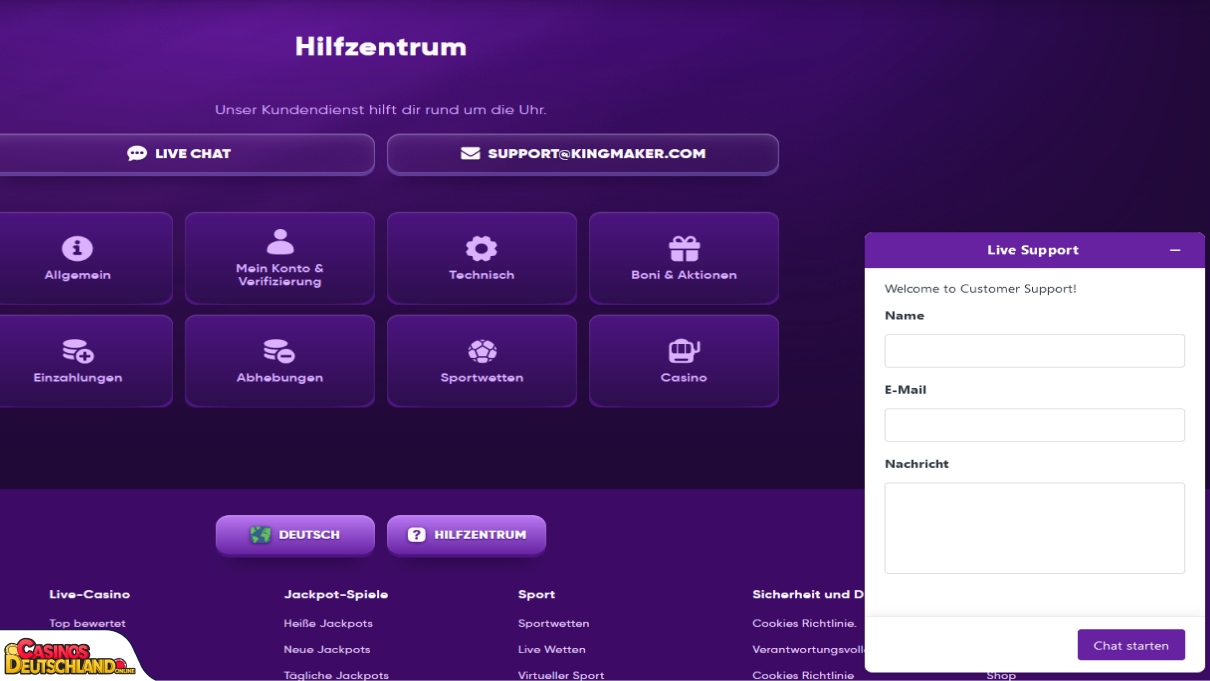Viewport: 1210px width, 681px height.
Task: Click the Sport footer heading
Action: (537, 594)
